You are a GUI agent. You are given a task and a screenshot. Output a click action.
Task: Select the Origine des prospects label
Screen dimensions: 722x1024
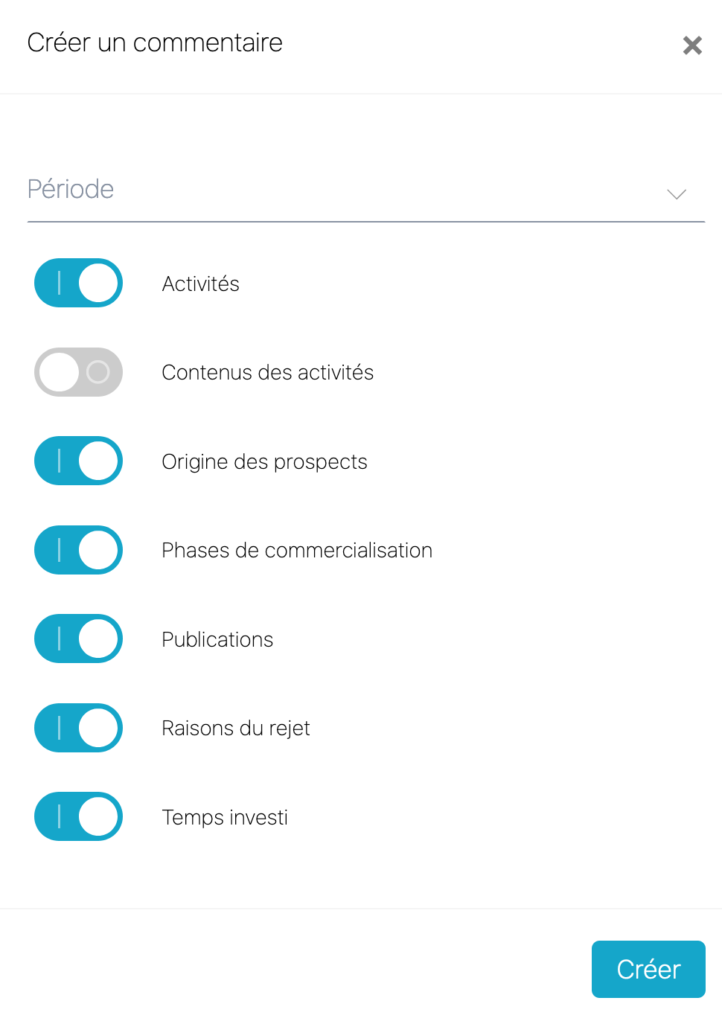(265, 462)
